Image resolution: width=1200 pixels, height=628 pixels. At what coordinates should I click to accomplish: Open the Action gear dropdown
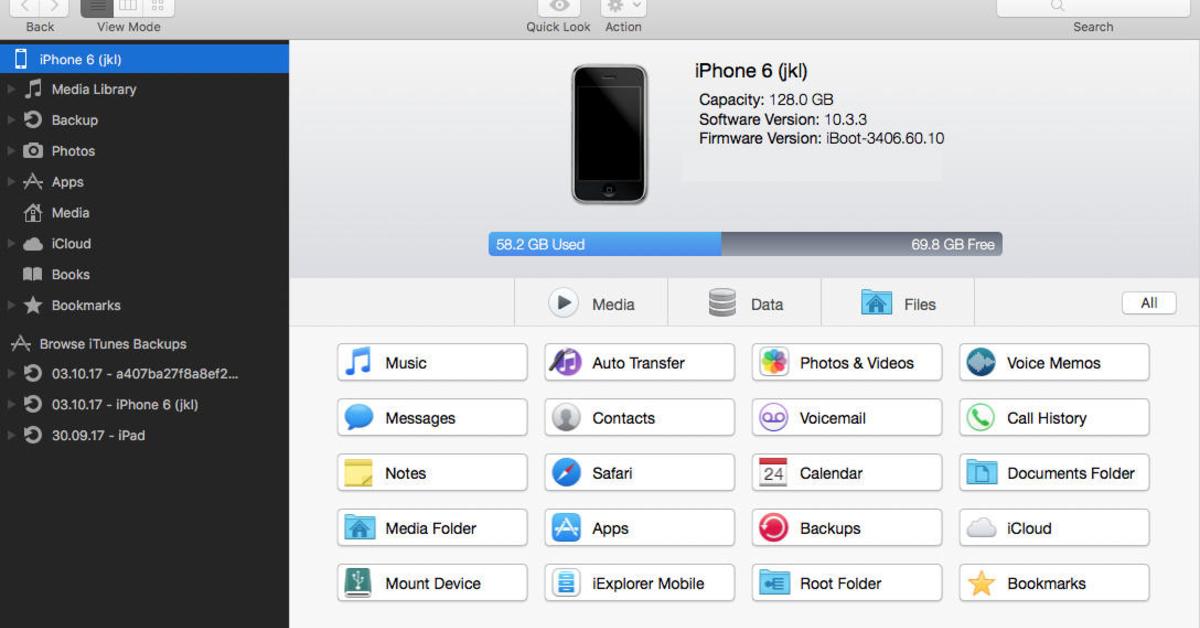click(623, 7)
